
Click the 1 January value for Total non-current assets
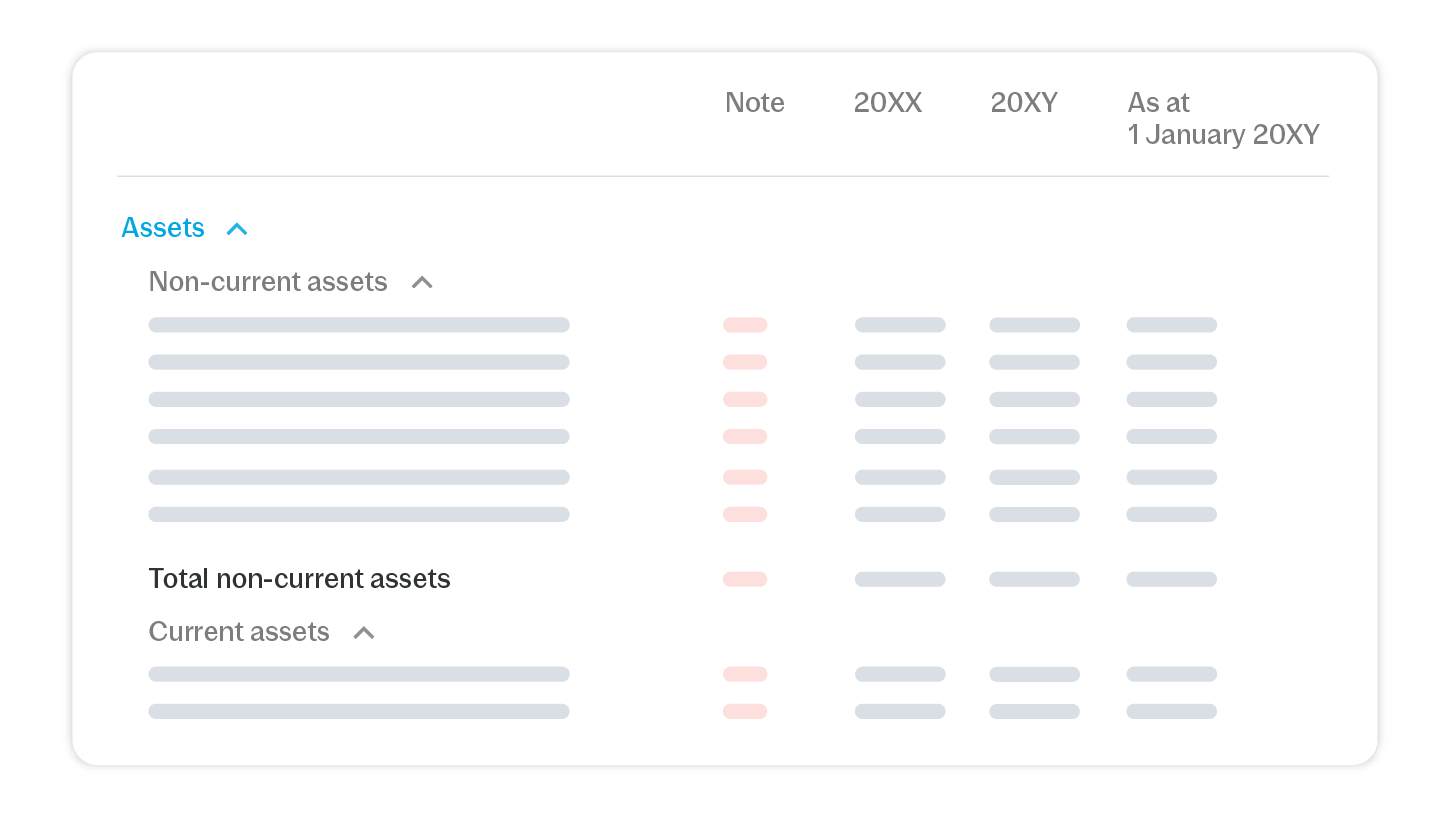pyautogui.click(x=1171, y=579)
